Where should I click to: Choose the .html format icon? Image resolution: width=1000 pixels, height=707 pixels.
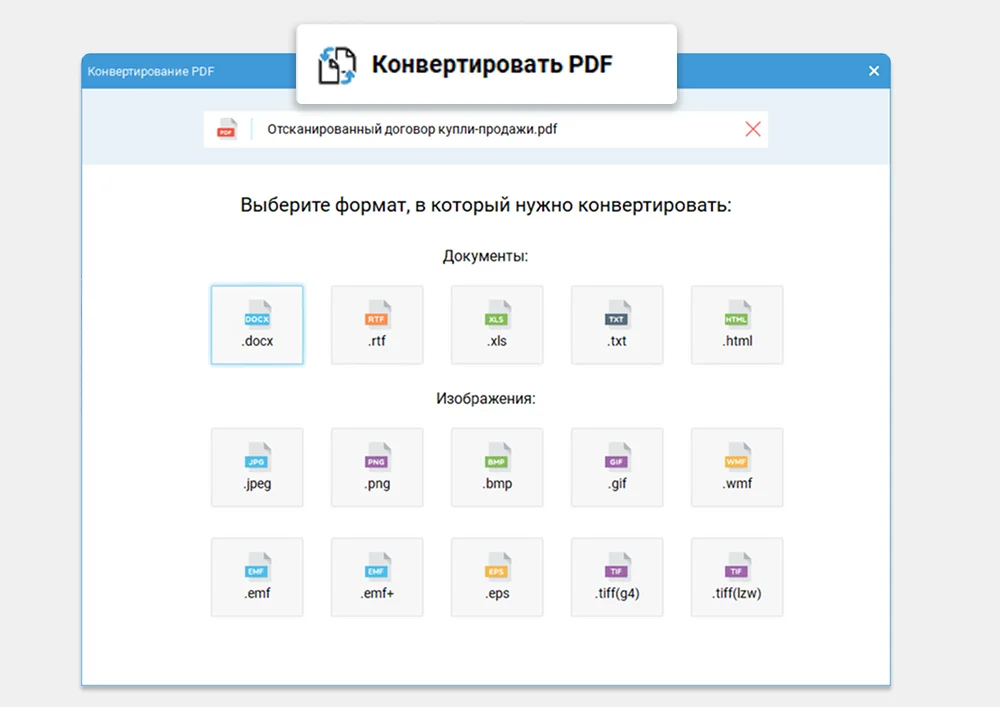coord(737,324)
